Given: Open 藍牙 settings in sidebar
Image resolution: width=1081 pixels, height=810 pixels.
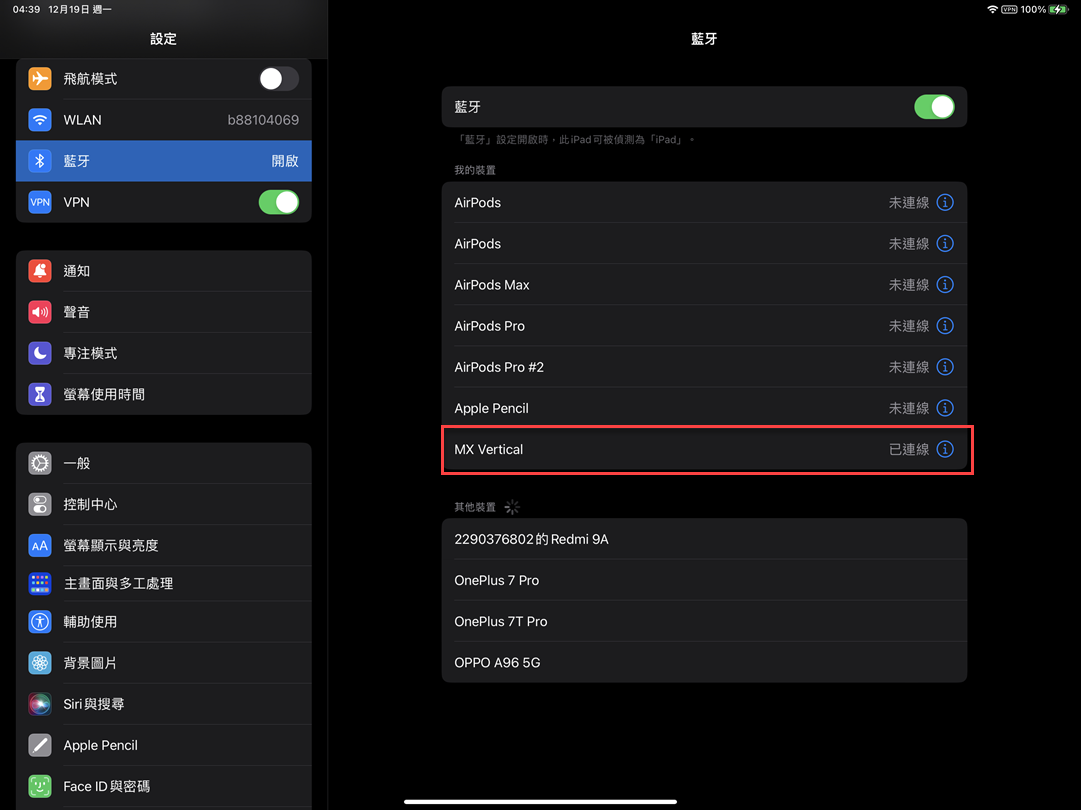Looking at the screenshot, I should (x=163, y=161).
